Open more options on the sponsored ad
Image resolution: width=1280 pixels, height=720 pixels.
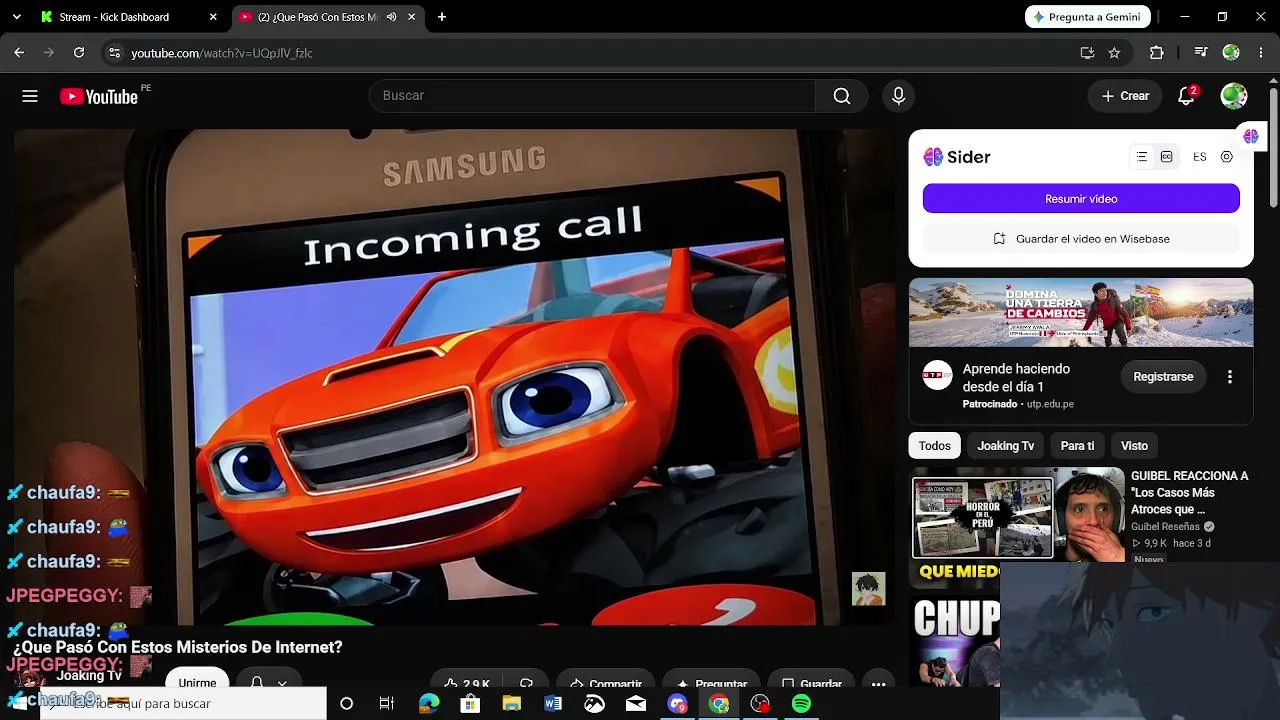tap(1230, 377)
